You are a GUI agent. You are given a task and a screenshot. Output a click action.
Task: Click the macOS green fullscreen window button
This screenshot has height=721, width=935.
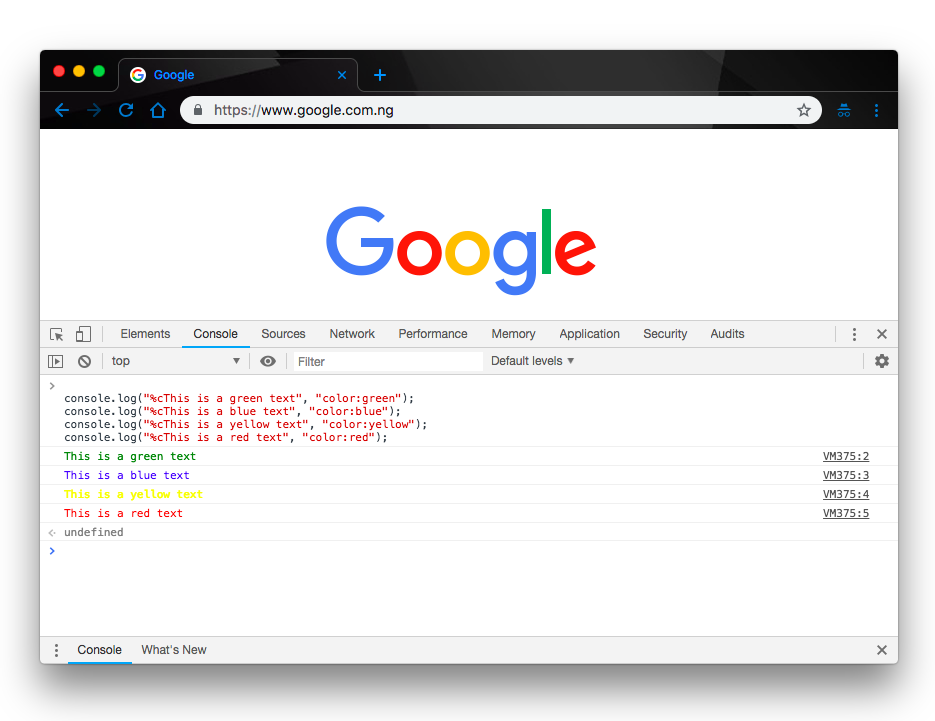tap(99, 72)
